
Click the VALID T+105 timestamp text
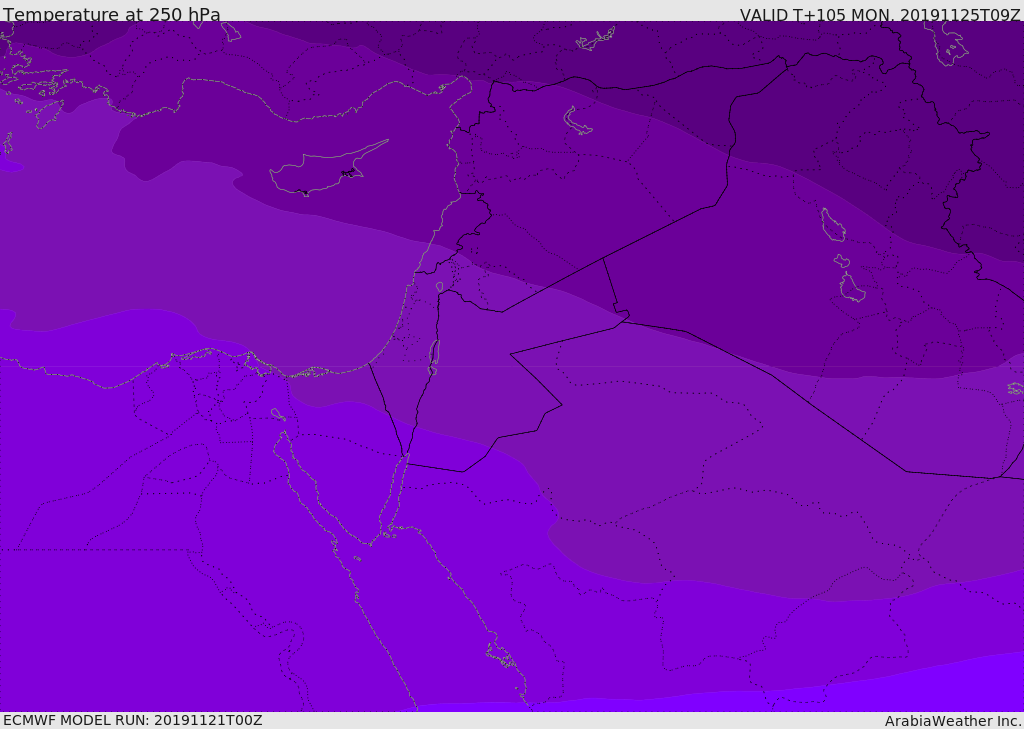click(x=879, y=15)
